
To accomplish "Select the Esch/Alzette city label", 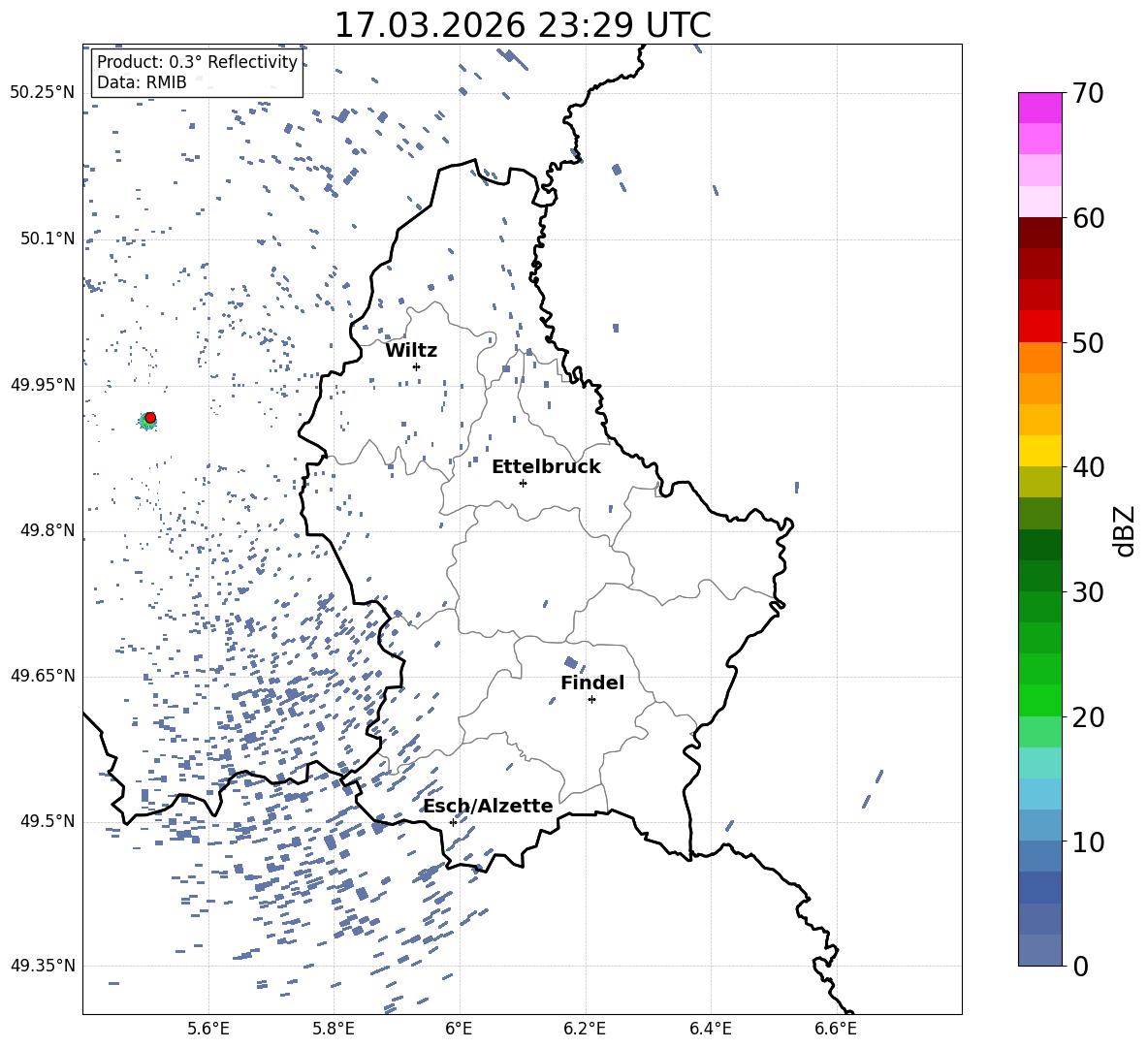I will tap(488, 807).
